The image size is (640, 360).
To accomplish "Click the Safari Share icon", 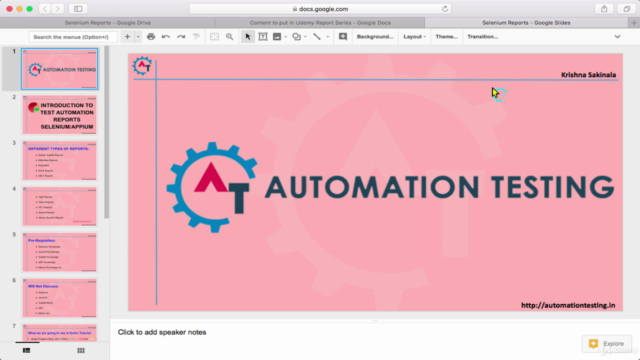I will coord(604,9).
